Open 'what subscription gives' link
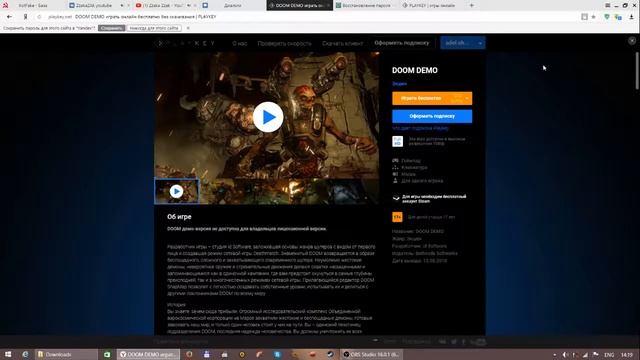640x360 pixels. 420,128
